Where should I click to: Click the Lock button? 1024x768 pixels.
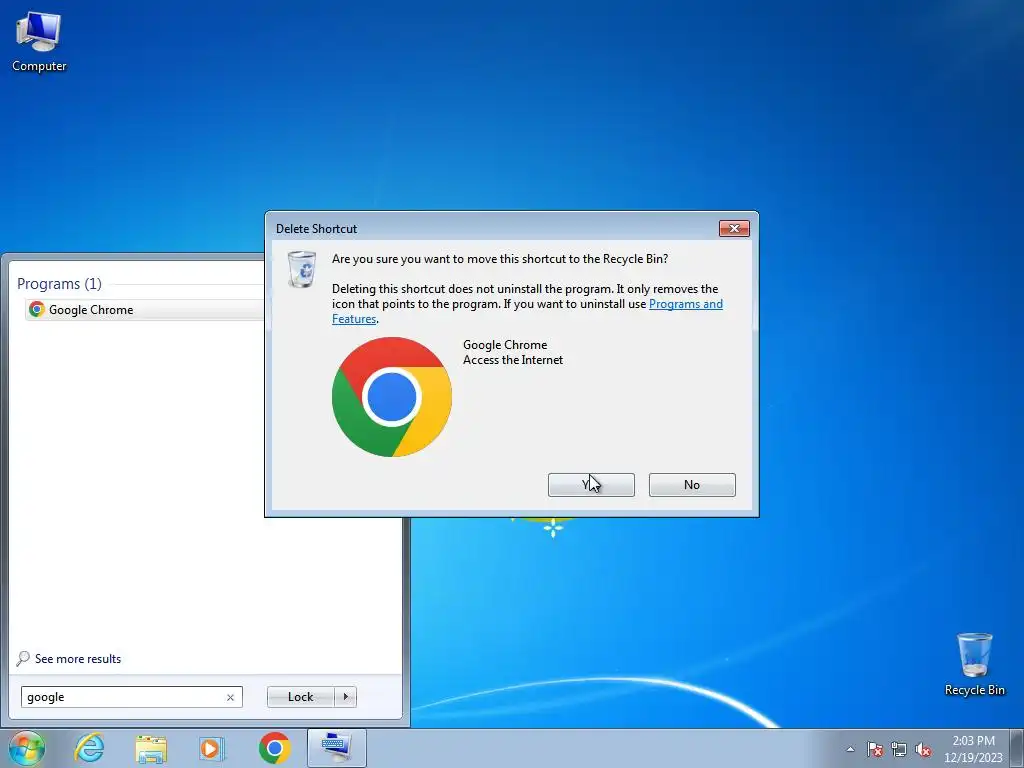tap(300, 697)
